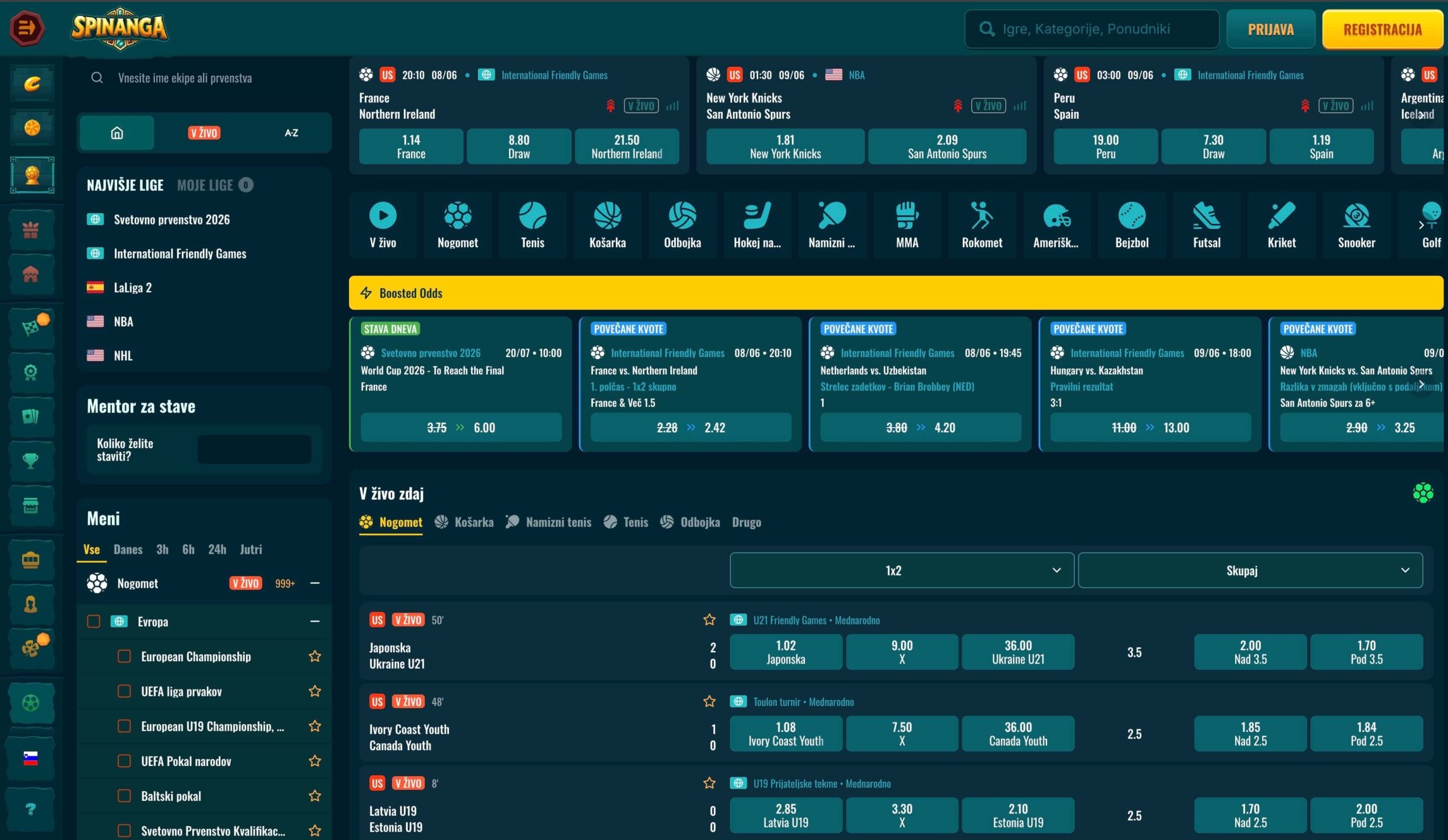Click the four-leaf clover sidebar icon

click(31, 648)
